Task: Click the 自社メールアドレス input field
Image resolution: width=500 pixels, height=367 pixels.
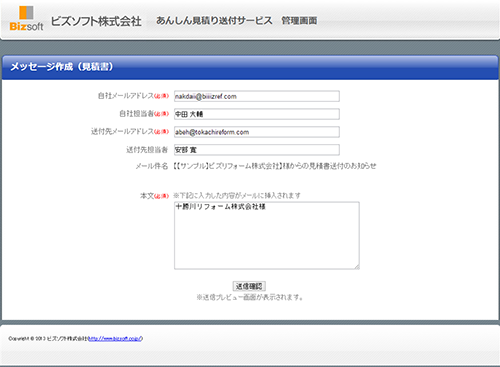Action: click(x=257, y=96)
